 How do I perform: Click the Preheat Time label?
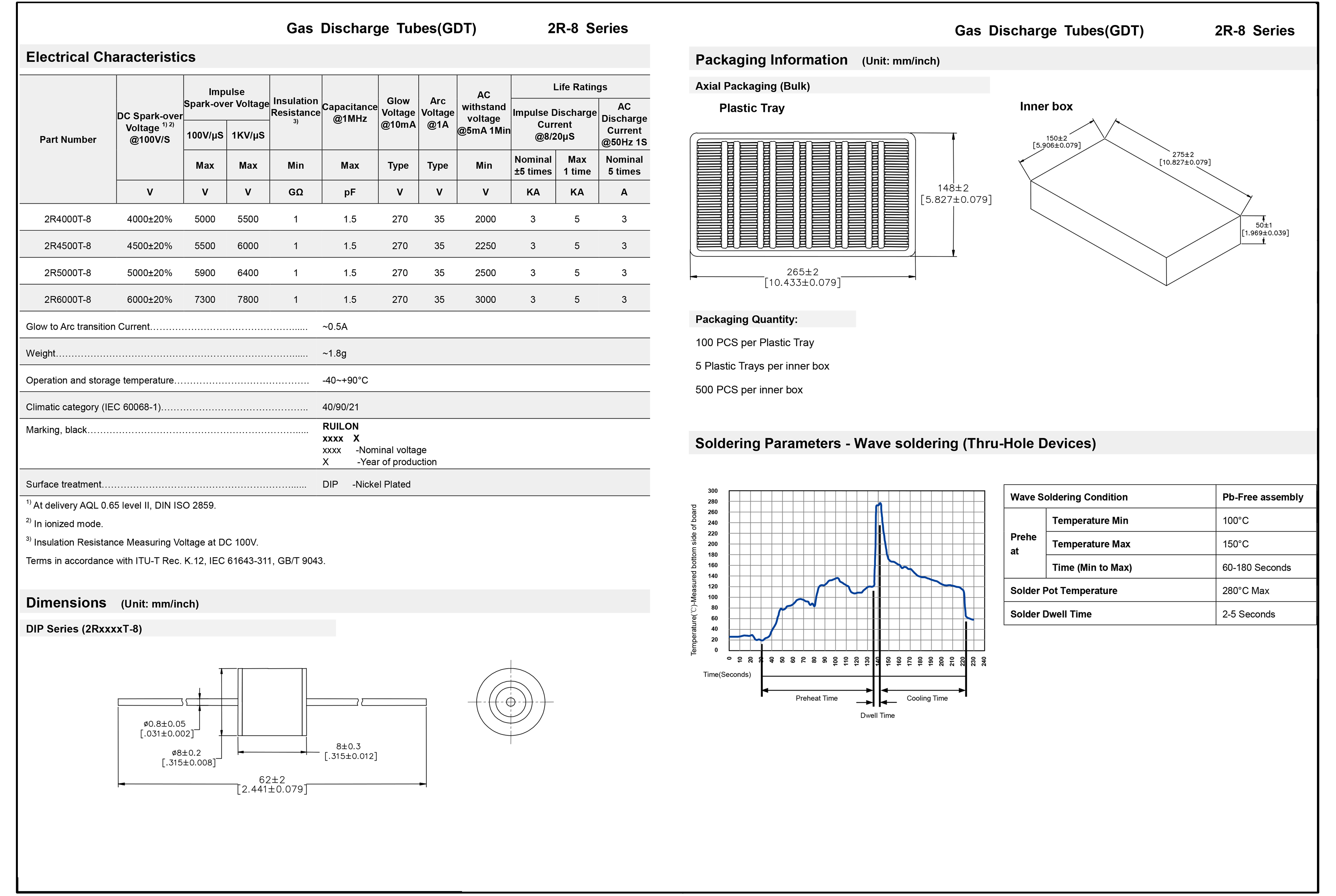click(x=816, y=698)
